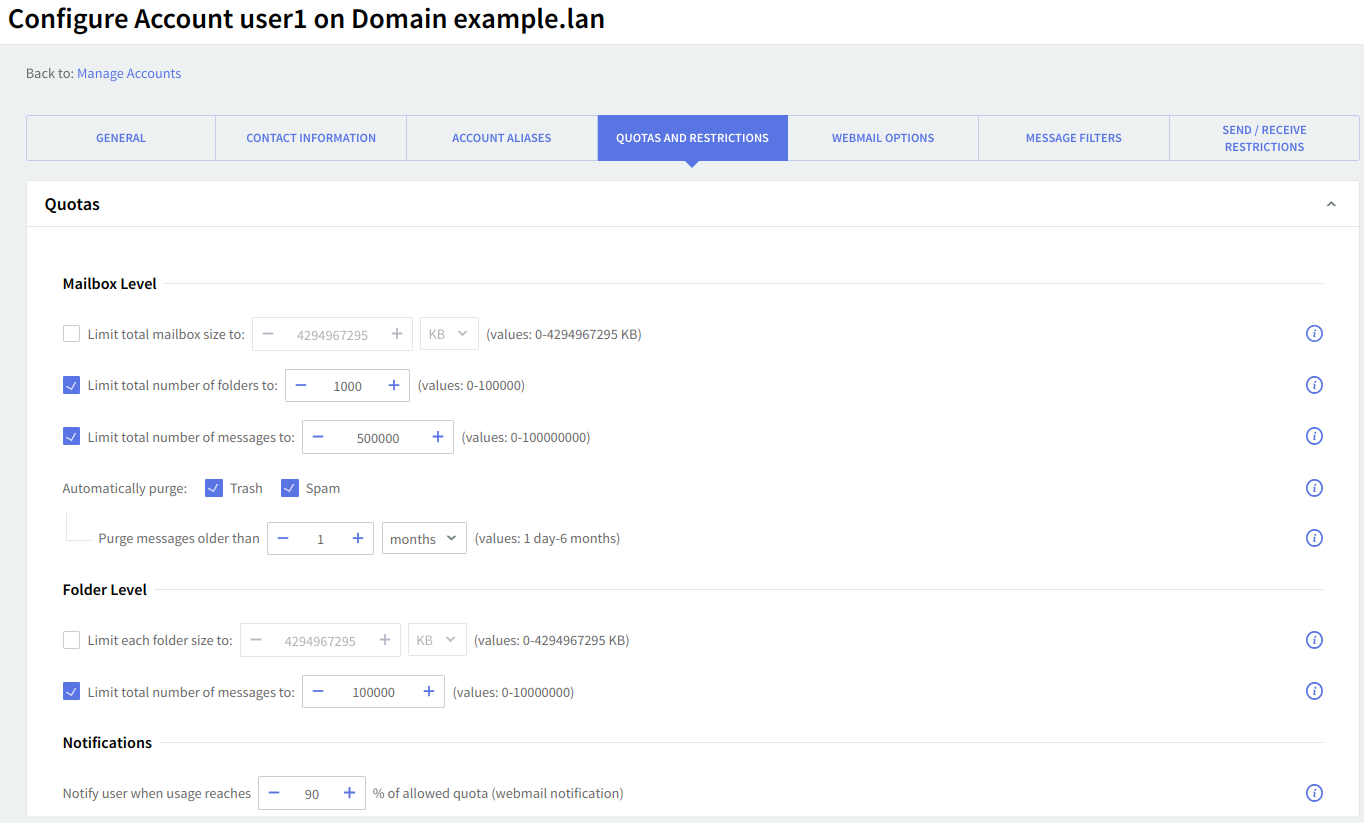This screenshot has height=823, width=1364.
Task: Switch to the Webmail Options tab
Action: (x=883, y=138)
